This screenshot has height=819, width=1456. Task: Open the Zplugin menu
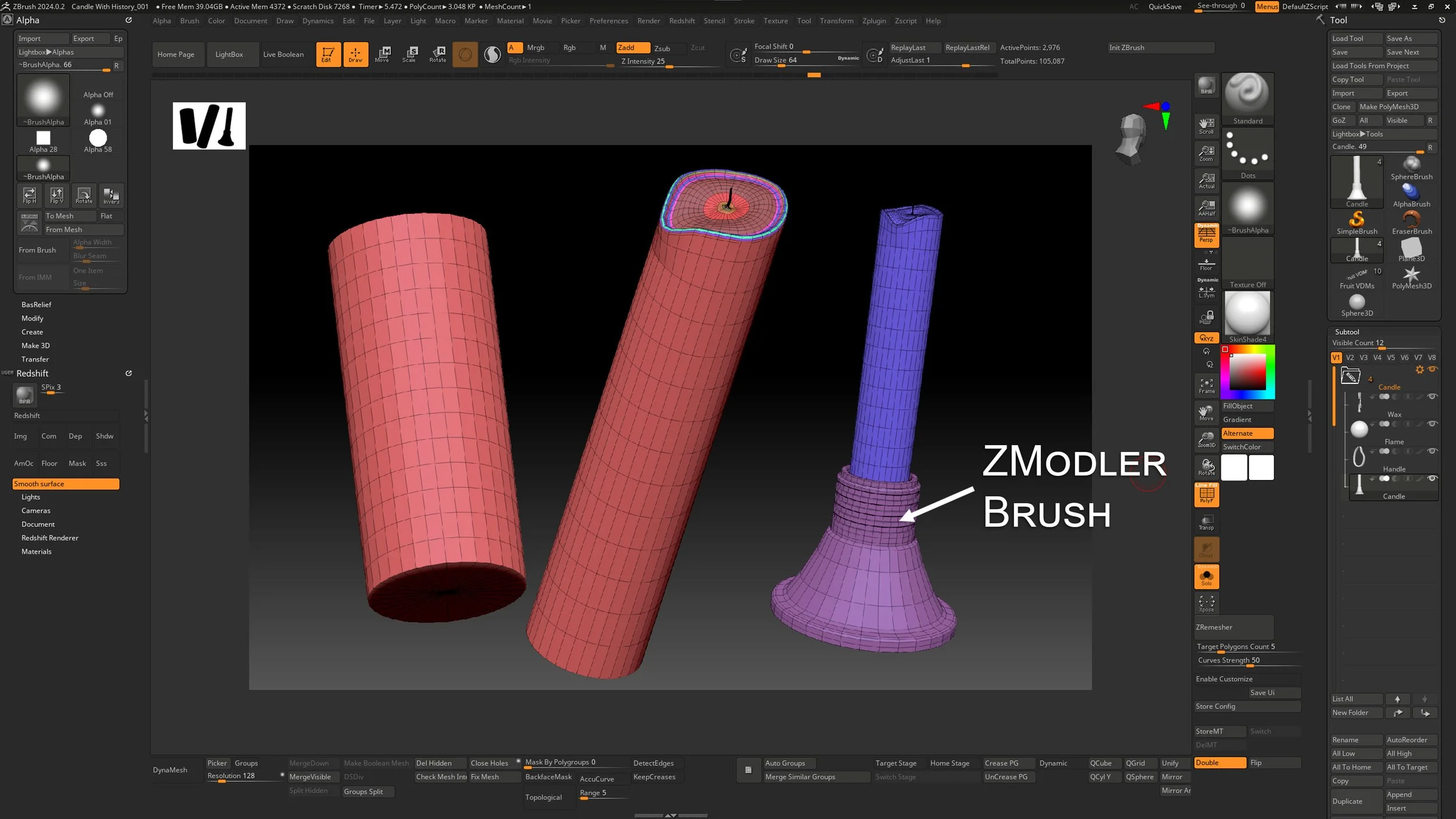point(874,21)
